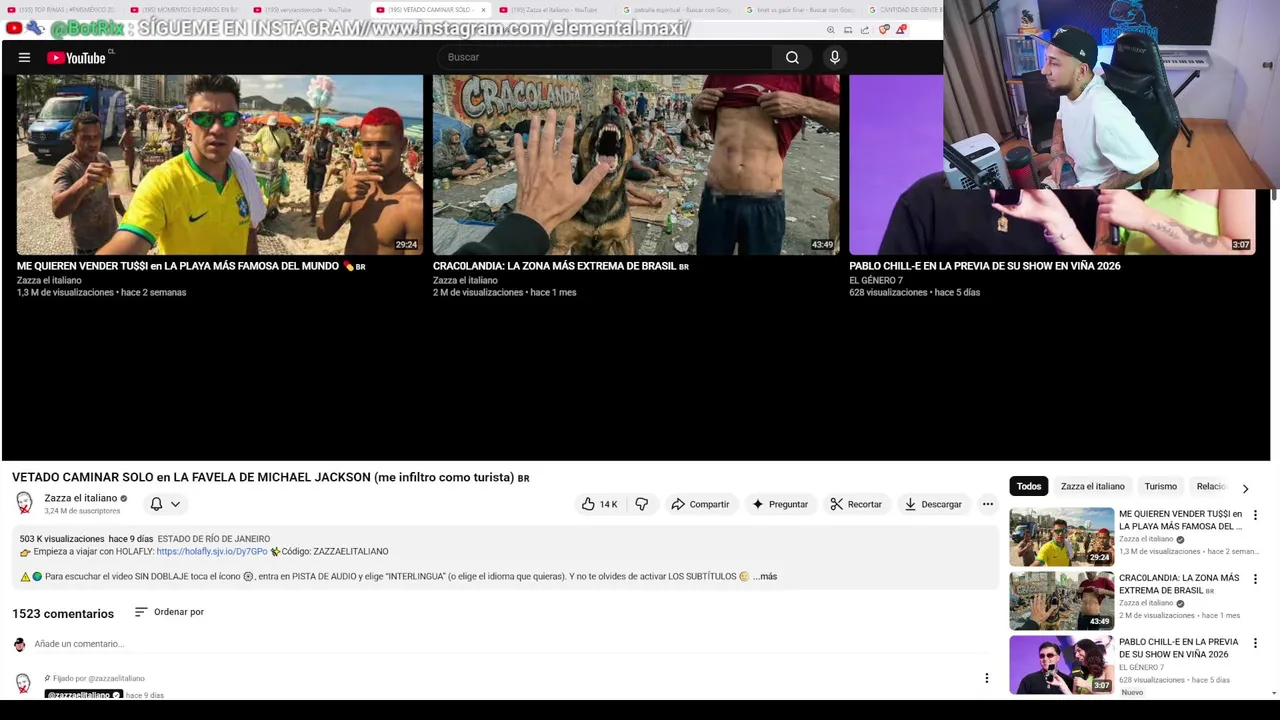This screenshot has width=1280, height=720.
Task: Open sidebar thumbnail CRAC0LANDIA
Action: 1061,601
